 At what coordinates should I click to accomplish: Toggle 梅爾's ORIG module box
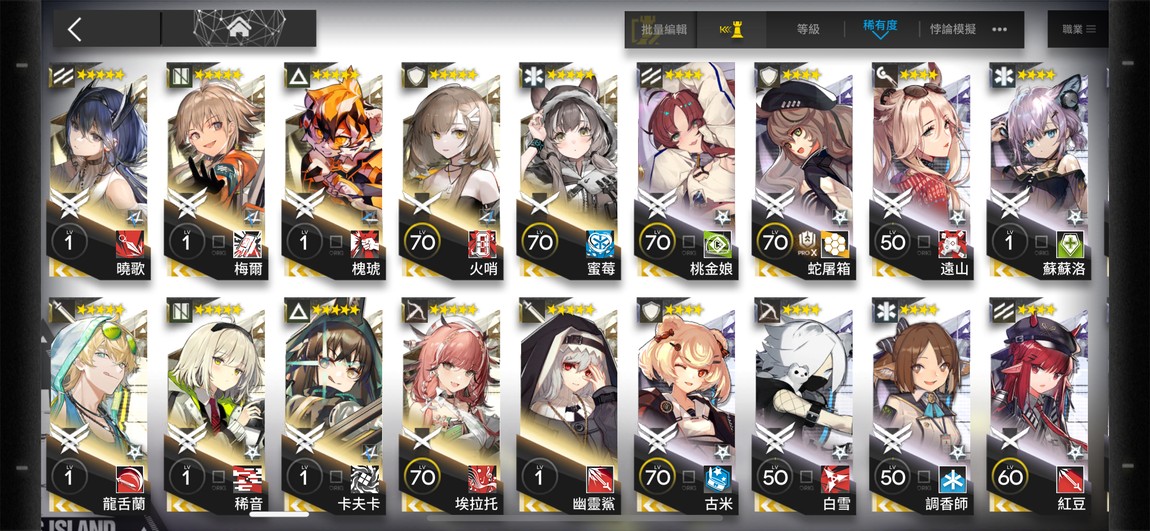point(219,243)
